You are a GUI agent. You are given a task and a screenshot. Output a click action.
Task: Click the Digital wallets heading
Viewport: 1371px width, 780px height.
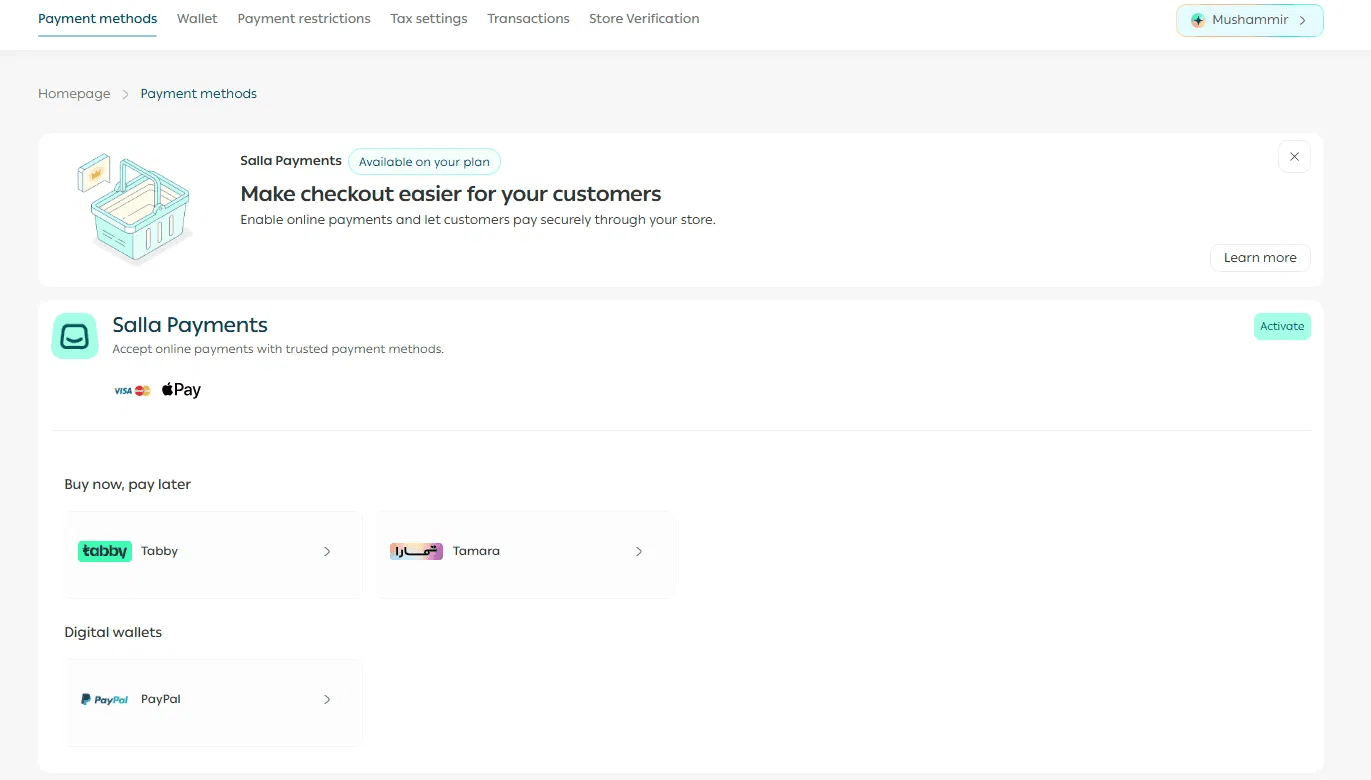coord(113,632)
